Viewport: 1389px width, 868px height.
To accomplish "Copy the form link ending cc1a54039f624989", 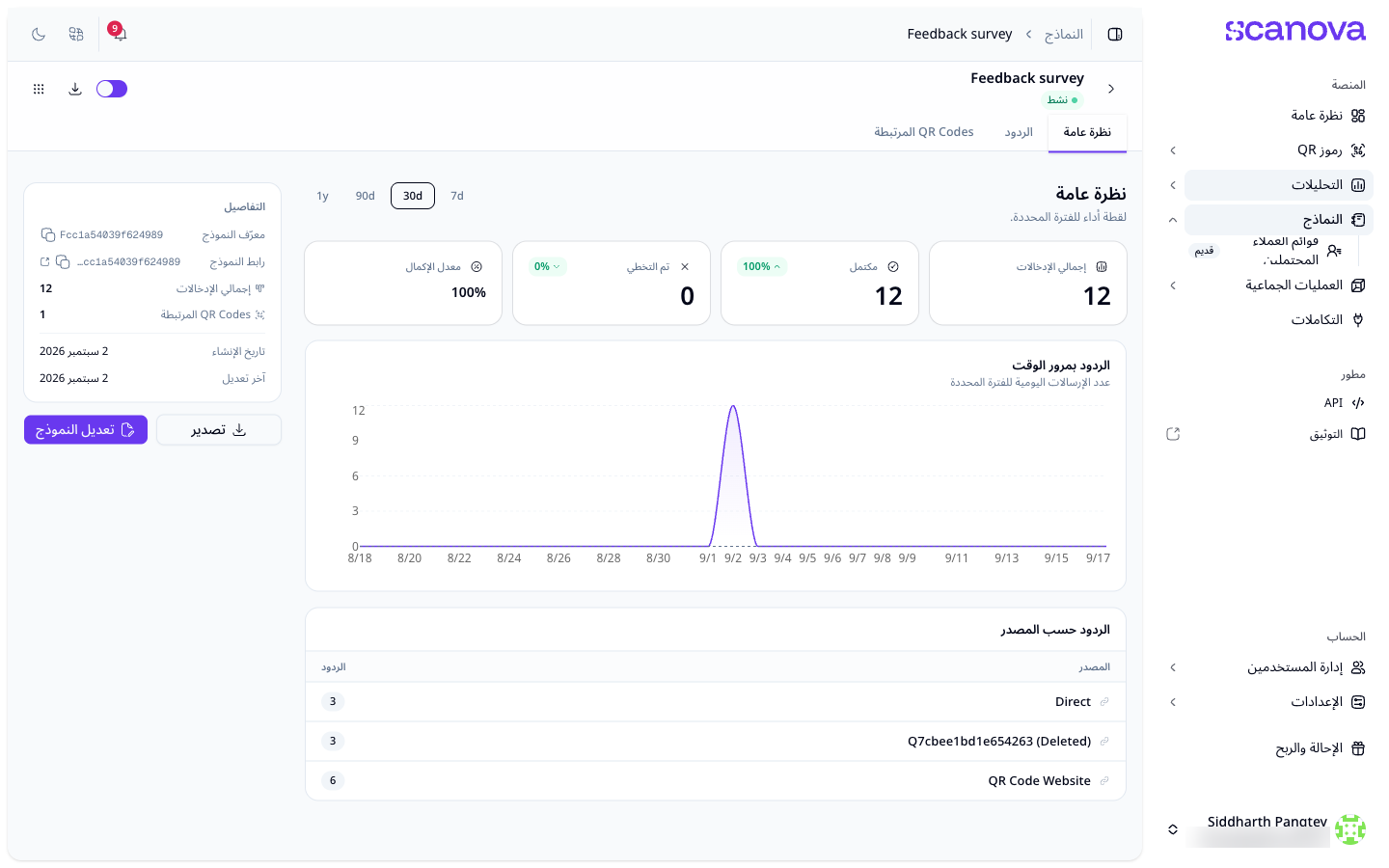I will tap(63, 261).
